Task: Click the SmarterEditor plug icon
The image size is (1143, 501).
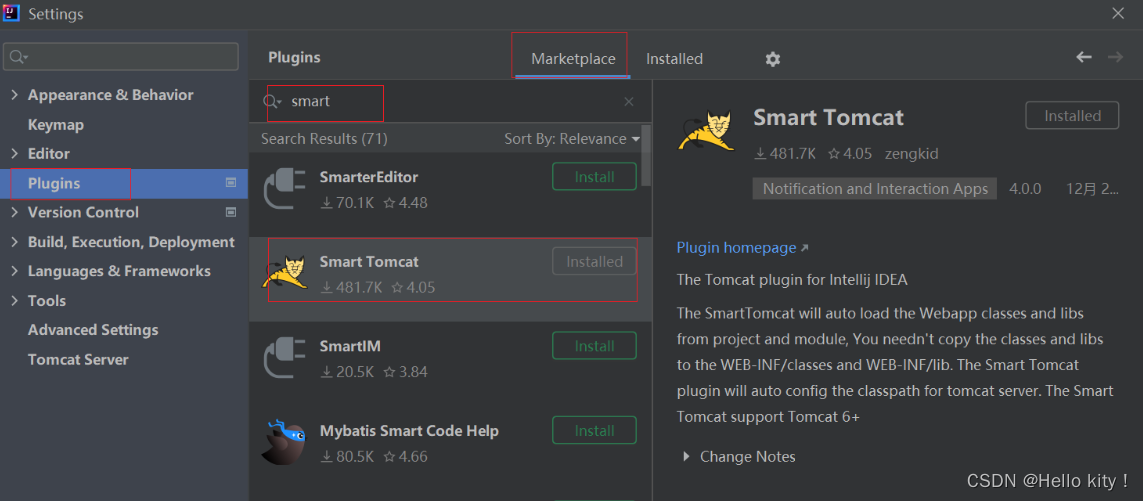Action: (284, 189)
